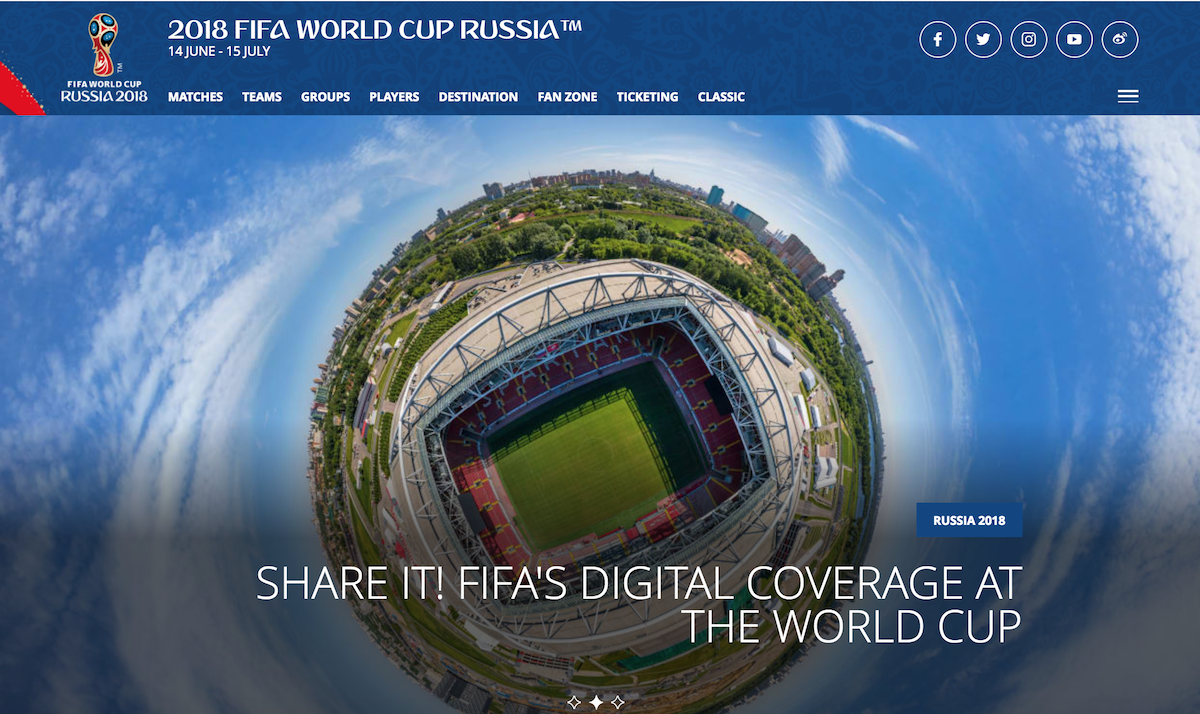Select the middle filled carousel indicator

point(596,702)
